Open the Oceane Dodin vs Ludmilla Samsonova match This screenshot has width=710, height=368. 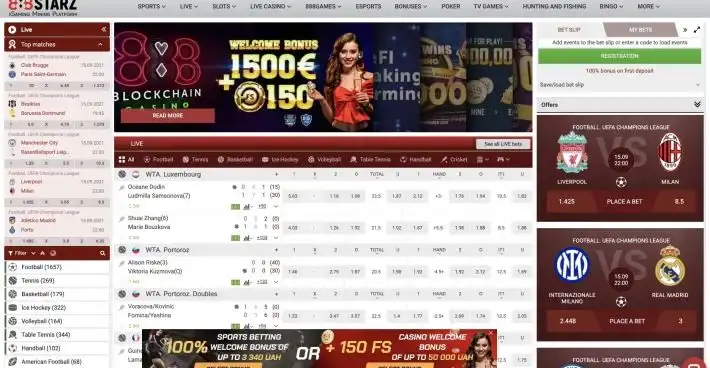[159, 191]
